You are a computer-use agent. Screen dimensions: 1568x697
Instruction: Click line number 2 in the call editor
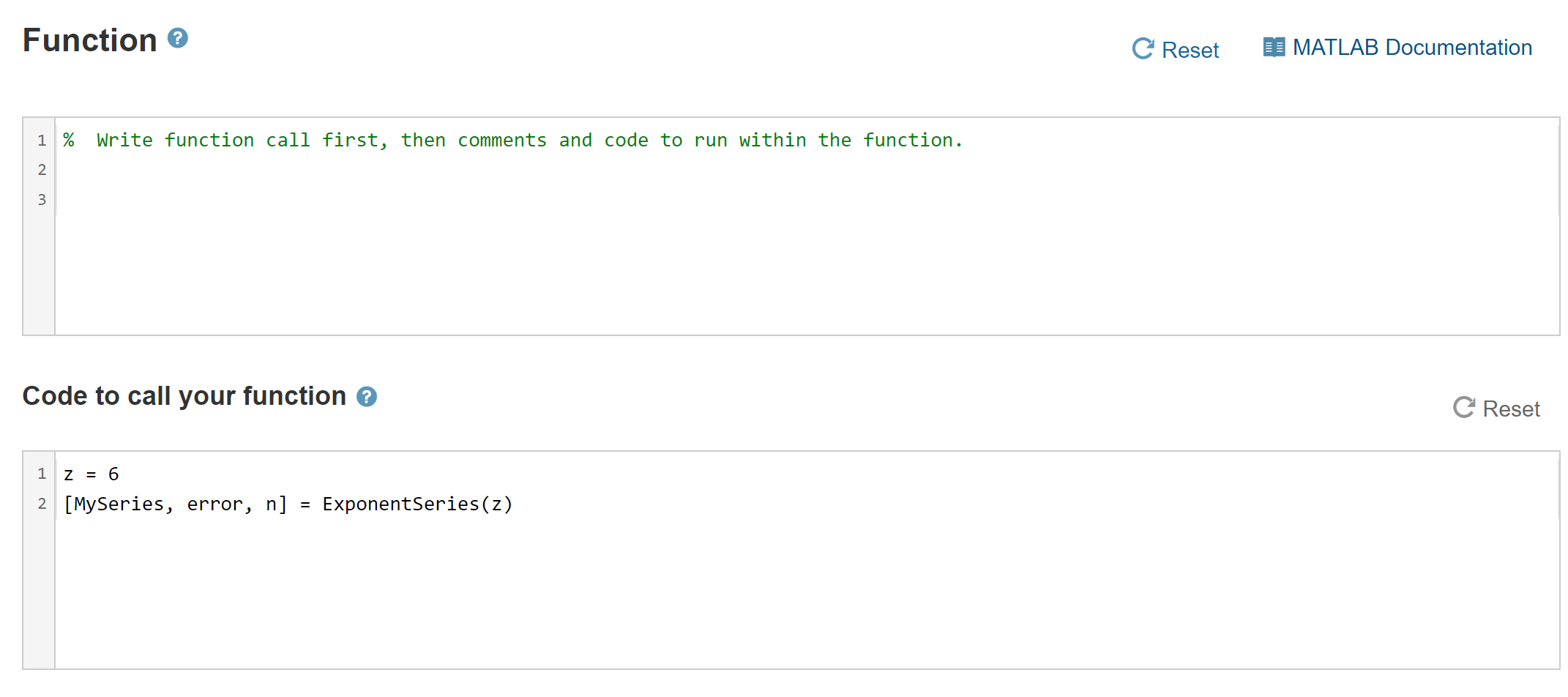tap(42, 504)
